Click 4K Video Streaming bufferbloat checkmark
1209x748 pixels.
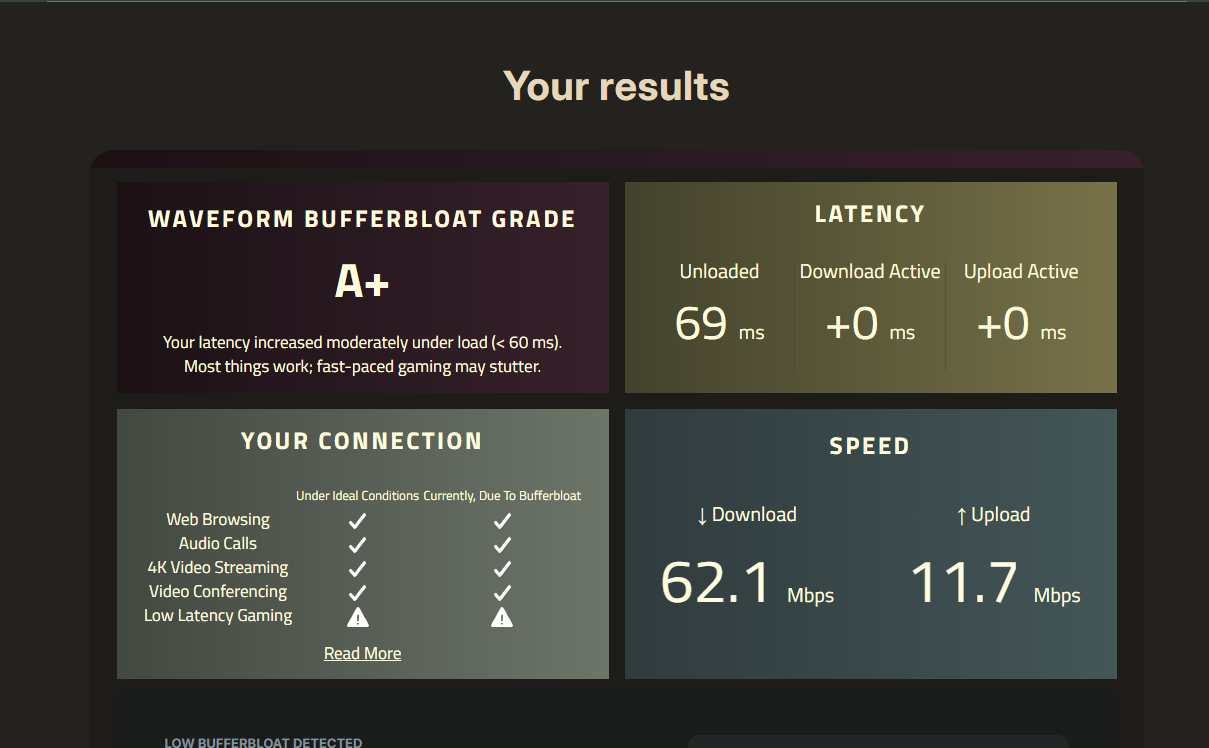click(x=502, y=568)
